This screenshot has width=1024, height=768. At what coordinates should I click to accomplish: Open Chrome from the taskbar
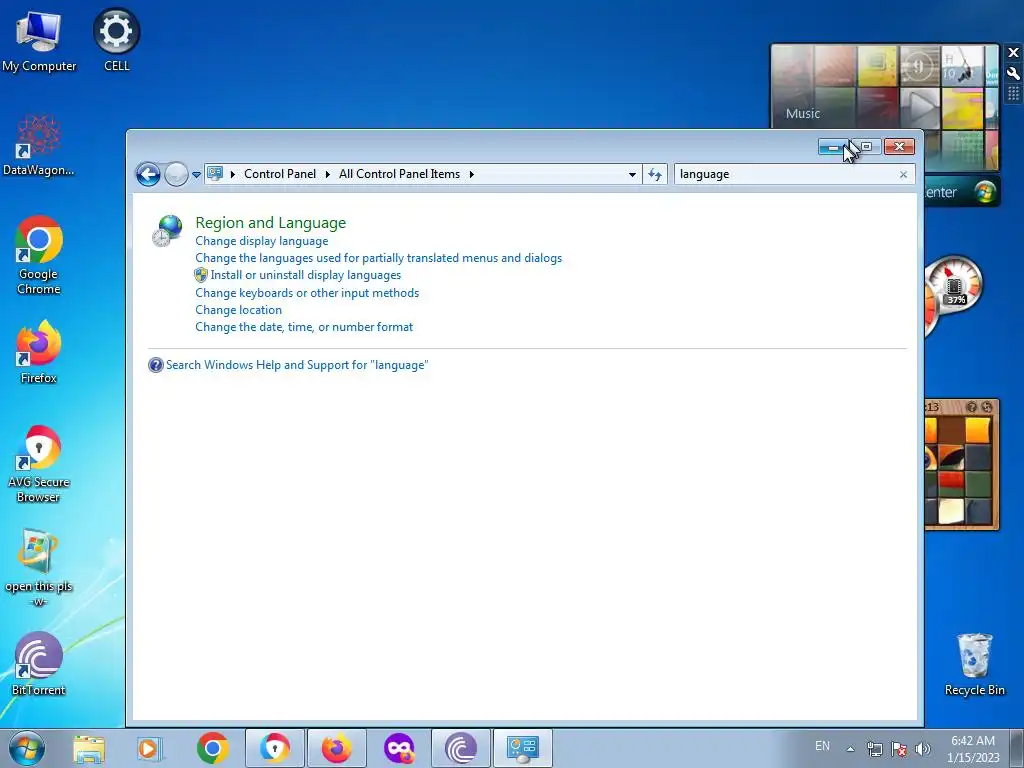pyautogui.click(x=212, y=748)
